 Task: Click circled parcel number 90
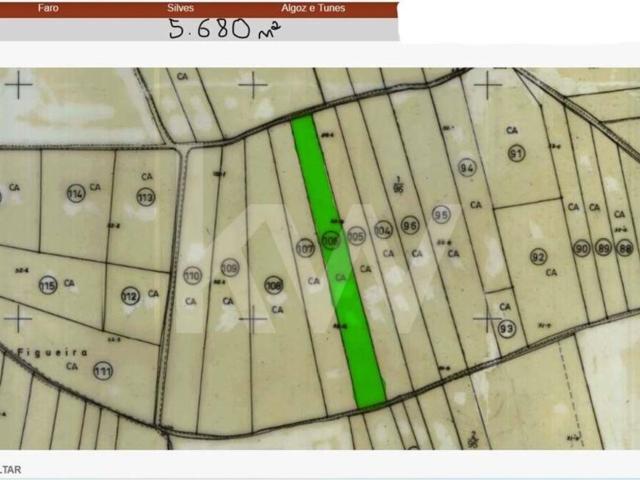[582, 248]
